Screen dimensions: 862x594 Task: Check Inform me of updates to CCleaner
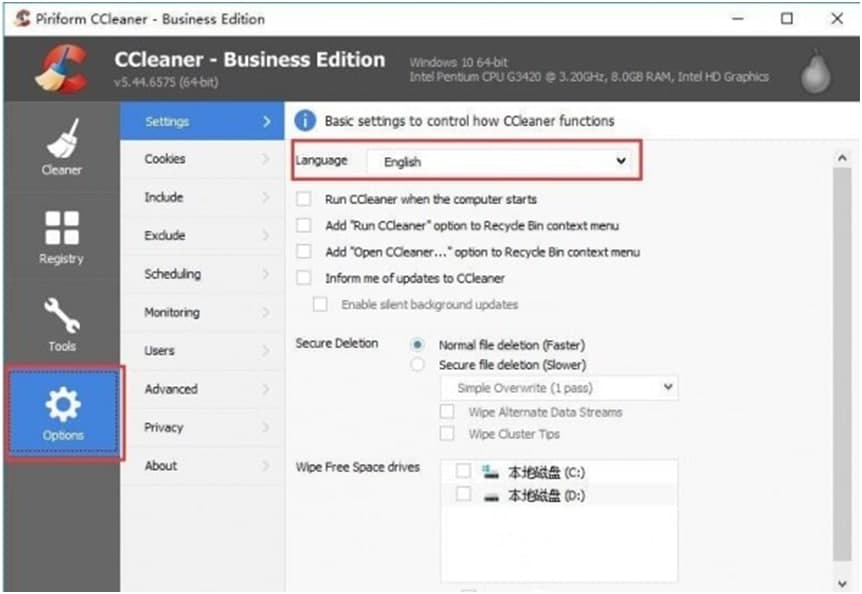coord(305,278)
